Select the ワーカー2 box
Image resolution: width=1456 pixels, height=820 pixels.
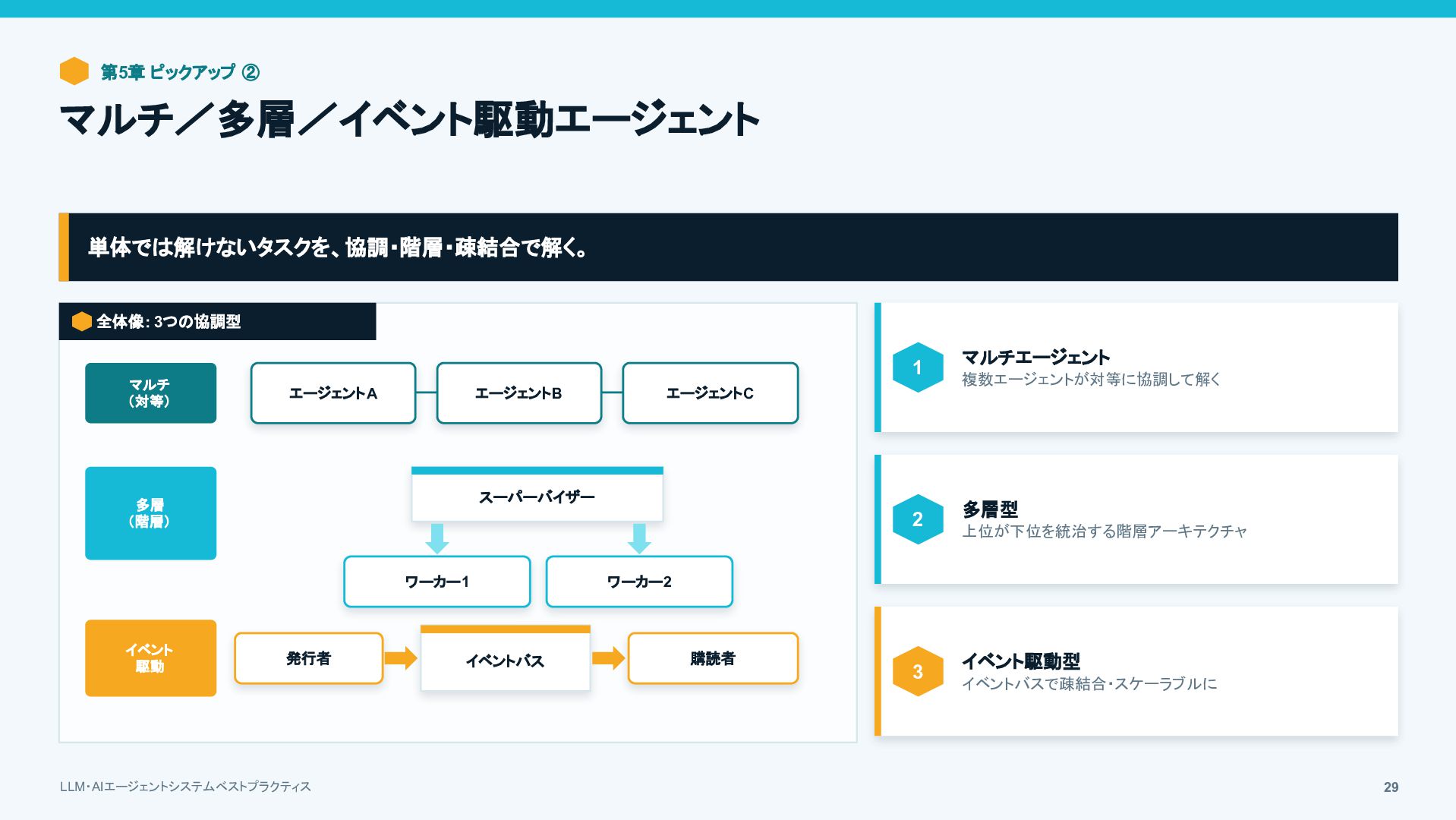coord(639,582)
